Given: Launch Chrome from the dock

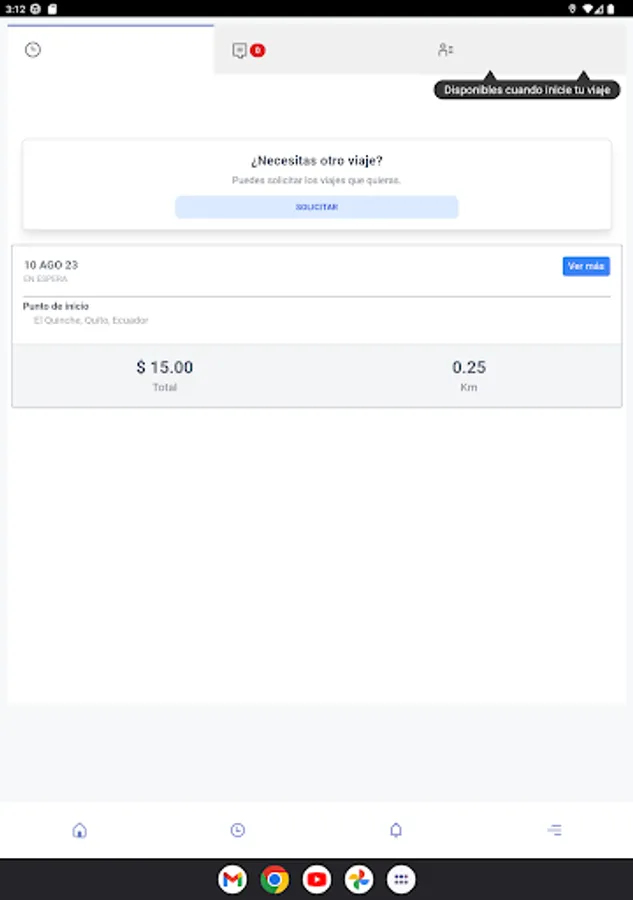Looking at the screenshot, I should click(x=275, y=879).
